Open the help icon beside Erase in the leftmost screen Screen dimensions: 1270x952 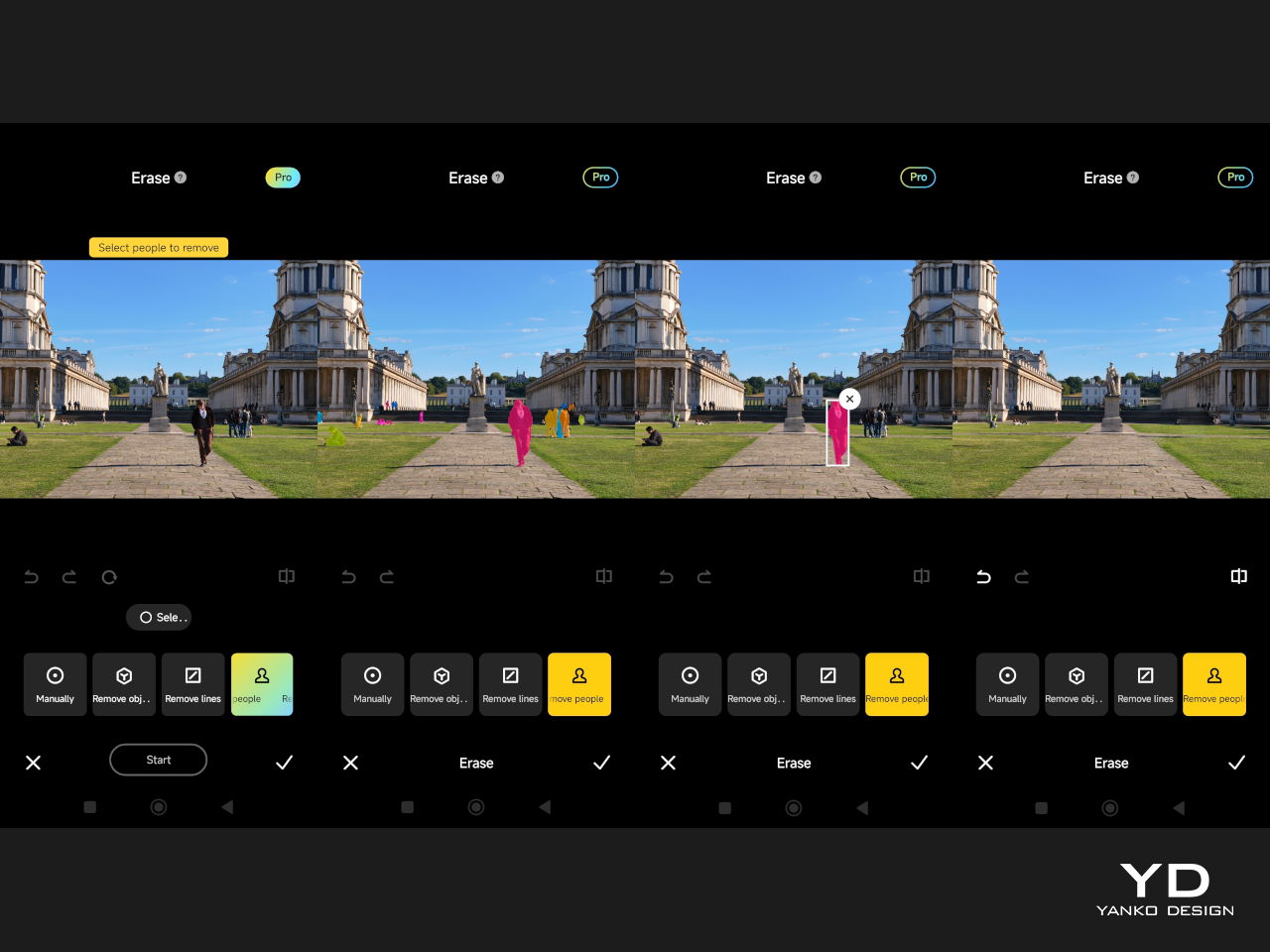[181, 178]
